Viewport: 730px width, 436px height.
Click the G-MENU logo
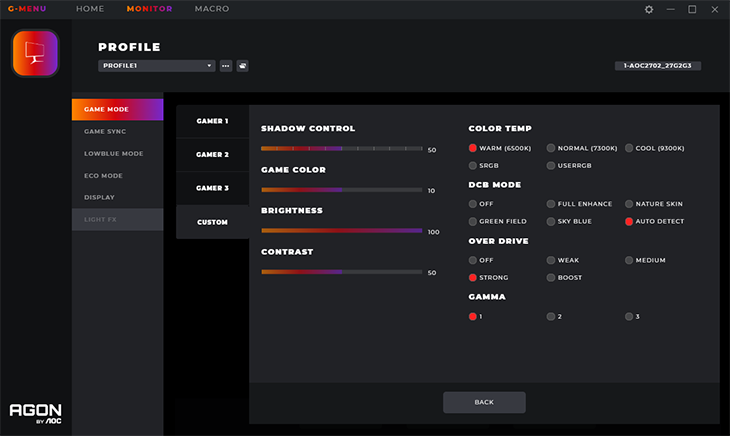click(27, 9)
